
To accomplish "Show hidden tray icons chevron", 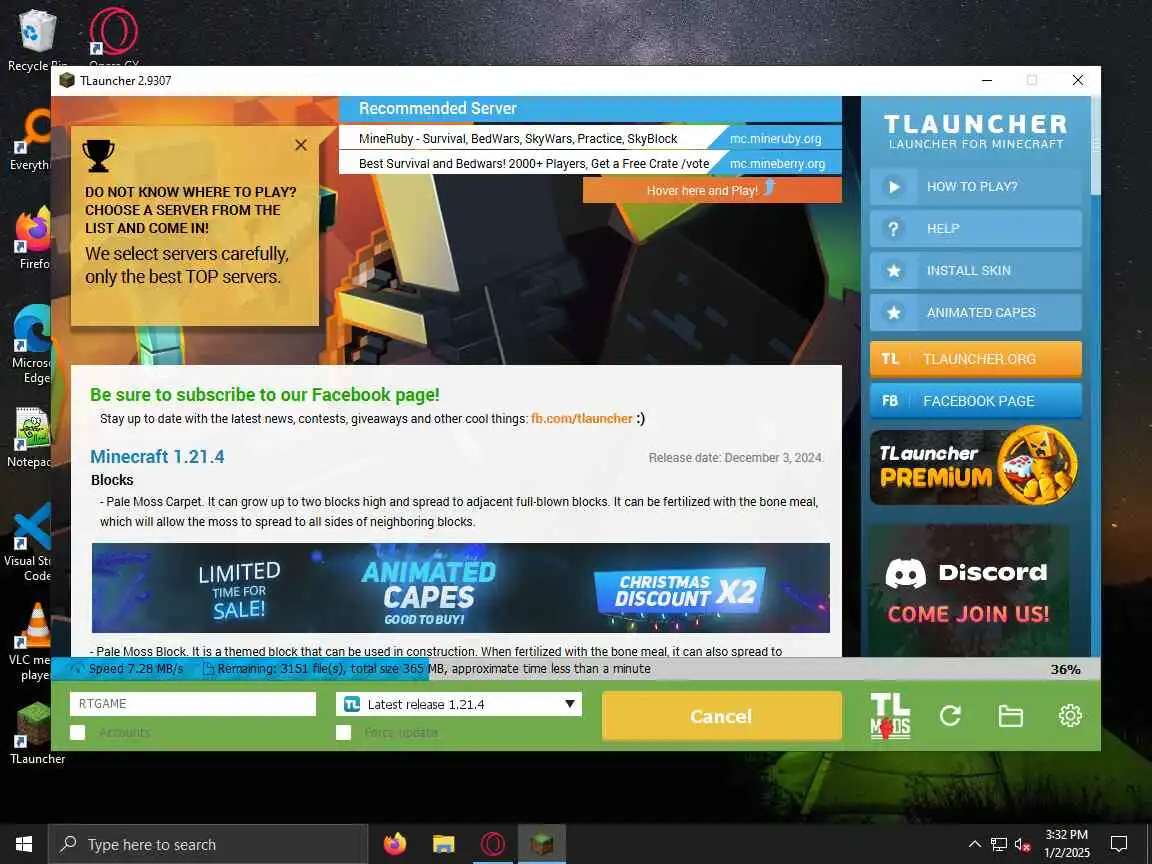I will point(974,844).
